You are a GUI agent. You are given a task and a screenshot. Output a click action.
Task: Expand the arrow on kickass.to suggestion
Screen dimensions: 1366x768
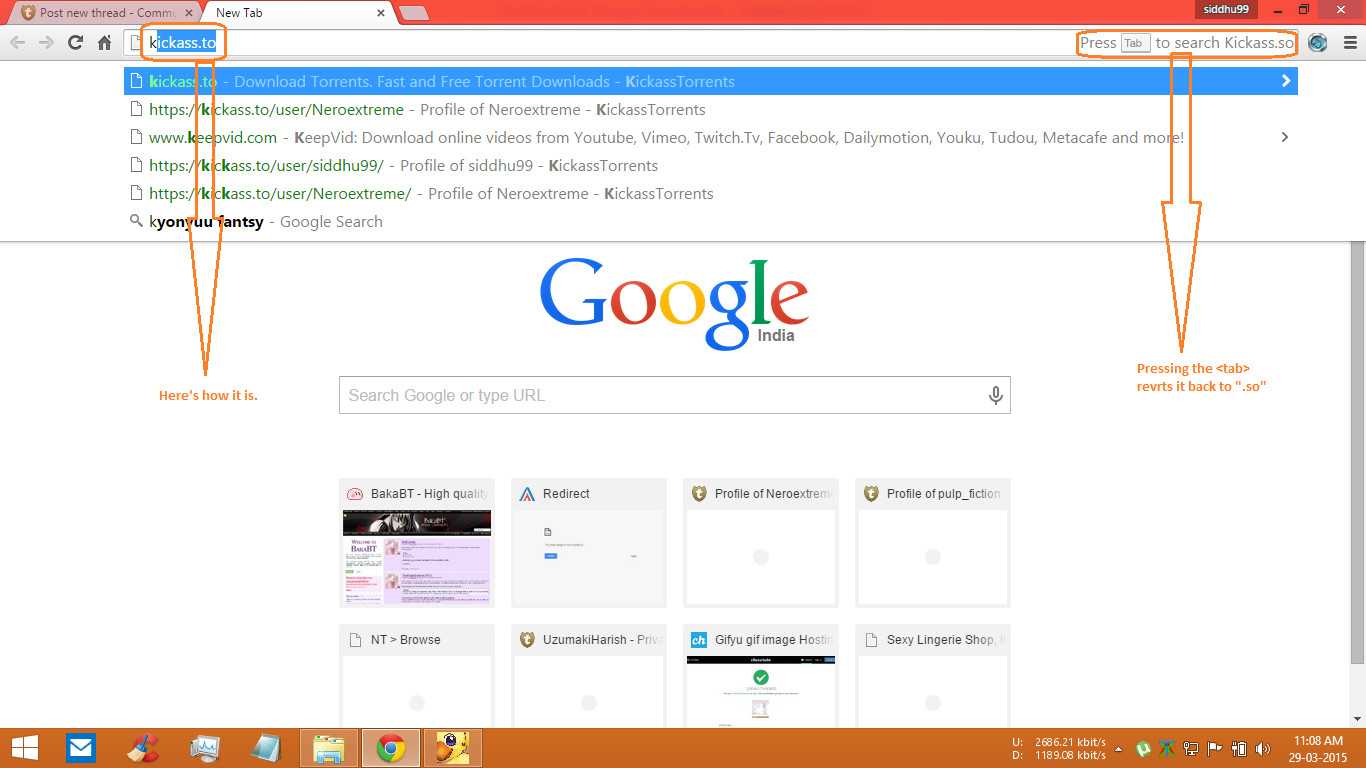(1286, 81)
